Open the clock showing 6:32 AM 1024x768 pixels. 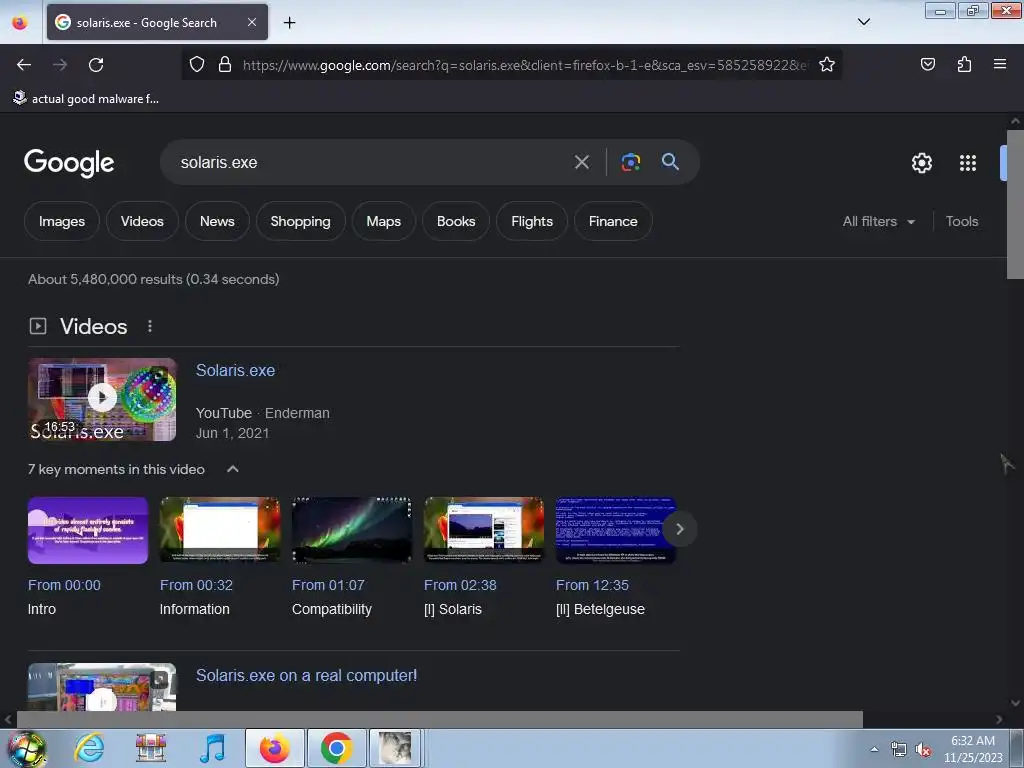[972, 749]
